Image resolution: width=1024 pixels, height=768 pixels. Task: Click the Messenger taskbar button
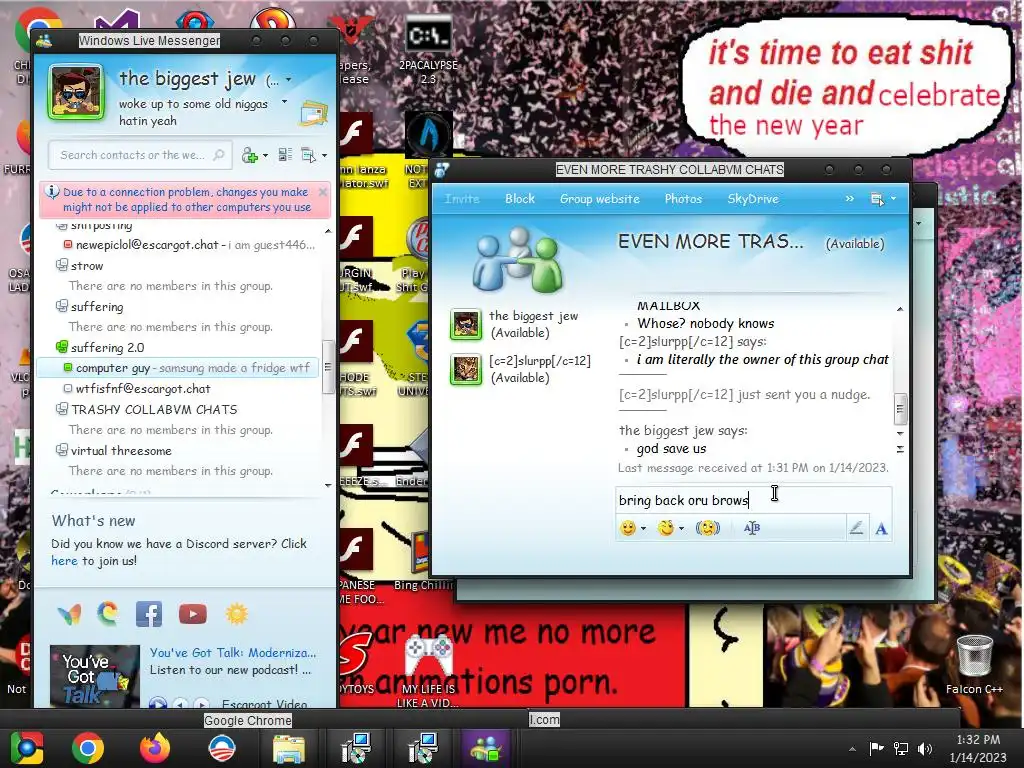point(485,748)
